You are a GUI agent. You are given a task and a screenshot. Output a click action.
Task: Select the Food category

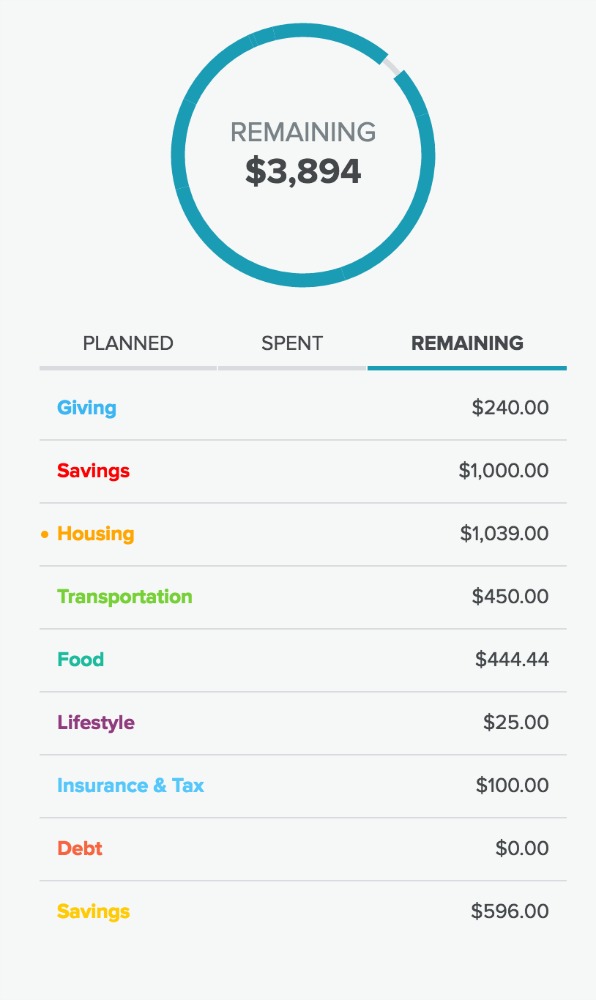click(x=80, y=659)
